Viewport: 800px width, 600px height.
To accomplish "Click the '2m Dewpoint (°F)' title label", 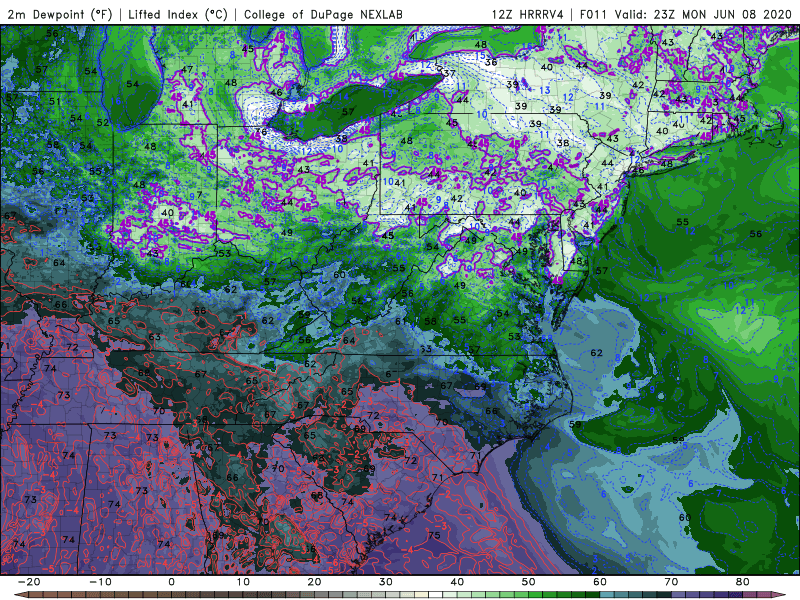I will tap(60, 14).
